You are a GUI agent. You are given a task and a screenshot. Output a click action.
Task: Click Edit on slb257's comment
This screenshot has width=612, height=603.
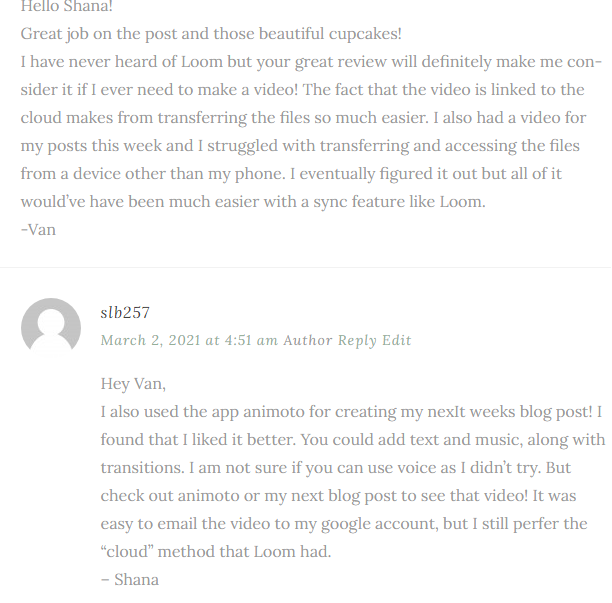397,340
